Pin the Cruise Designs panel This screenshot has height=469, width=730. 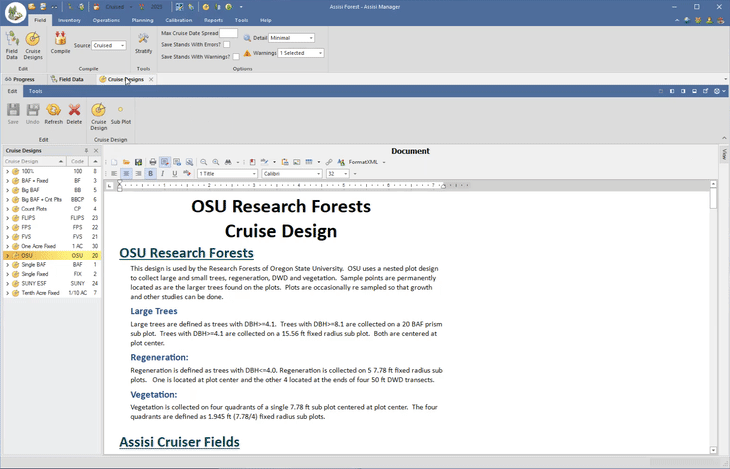(x=86, y=150)
